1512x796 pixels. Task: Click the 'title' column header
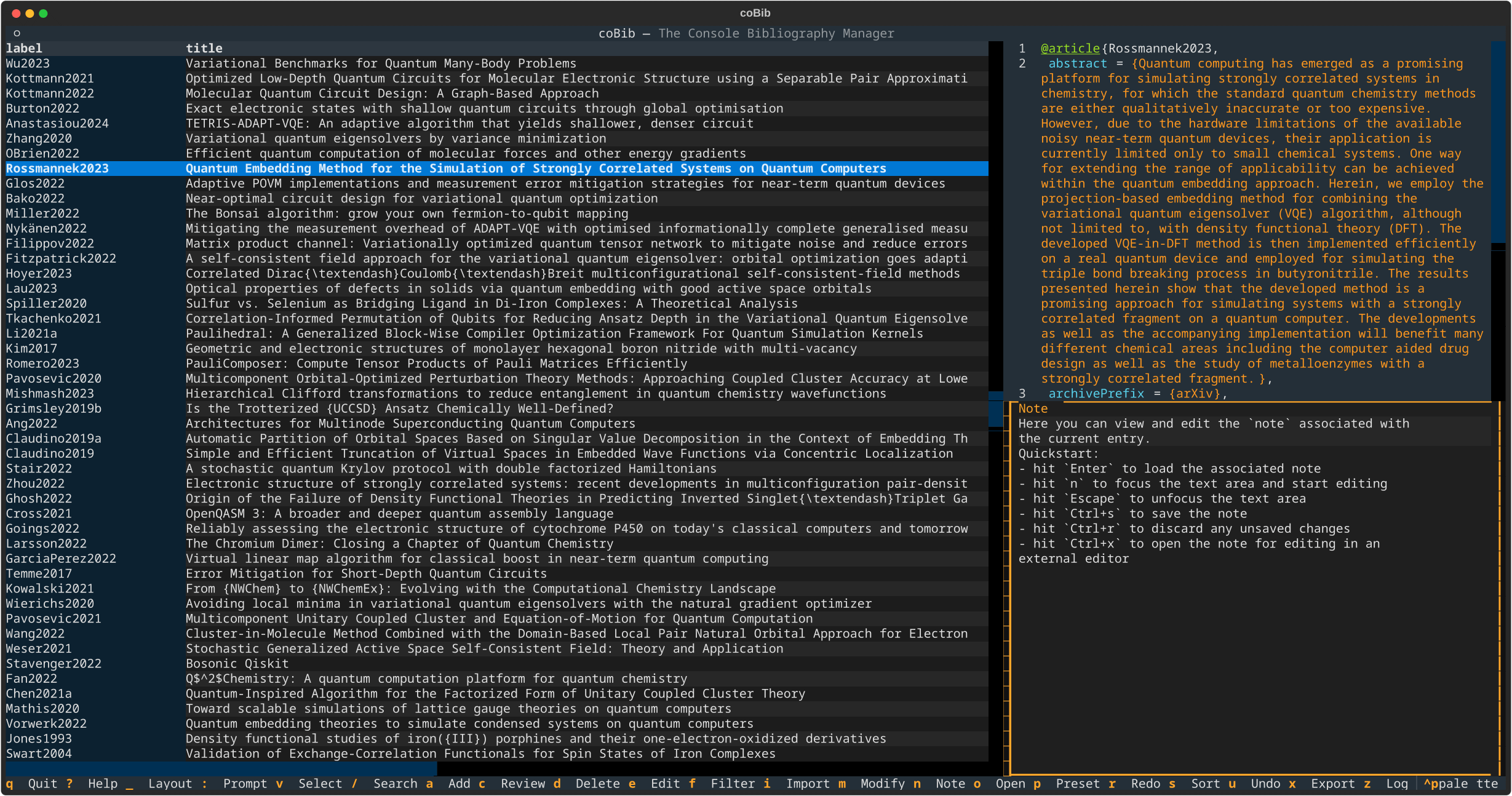(204, 48)
